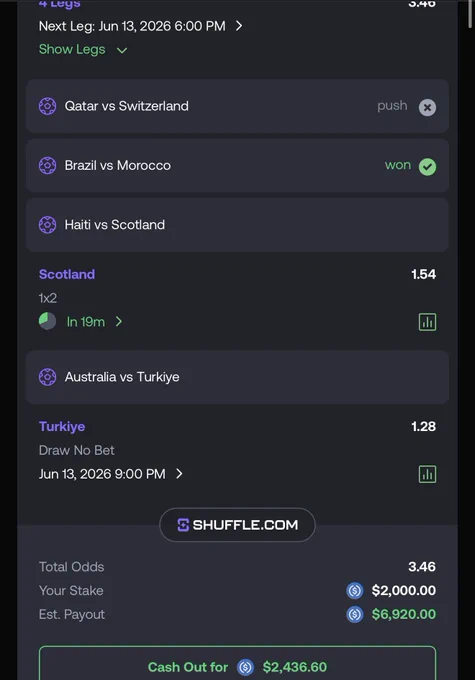Click the coin icon beside $2,000.00 stake
The height and width of the screenshot is (680, 475).
(x=354, y=590)
